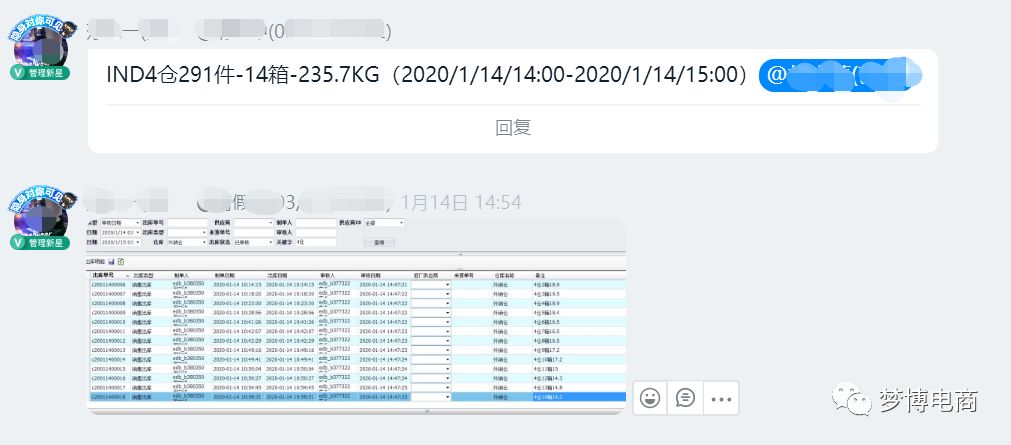Open the comment reply bubble icon
The image size is (1011, 445).
pos(685,398)
